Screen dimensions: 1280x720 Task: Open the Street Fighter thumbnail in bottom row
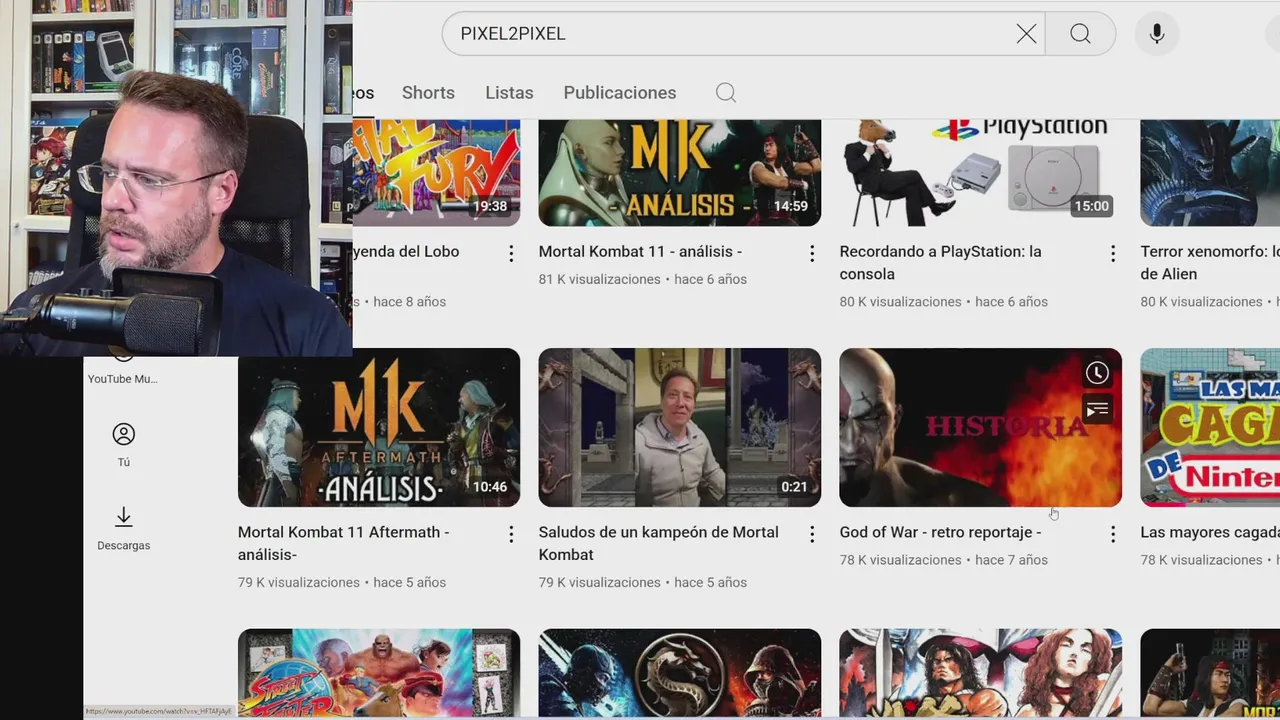379,673
